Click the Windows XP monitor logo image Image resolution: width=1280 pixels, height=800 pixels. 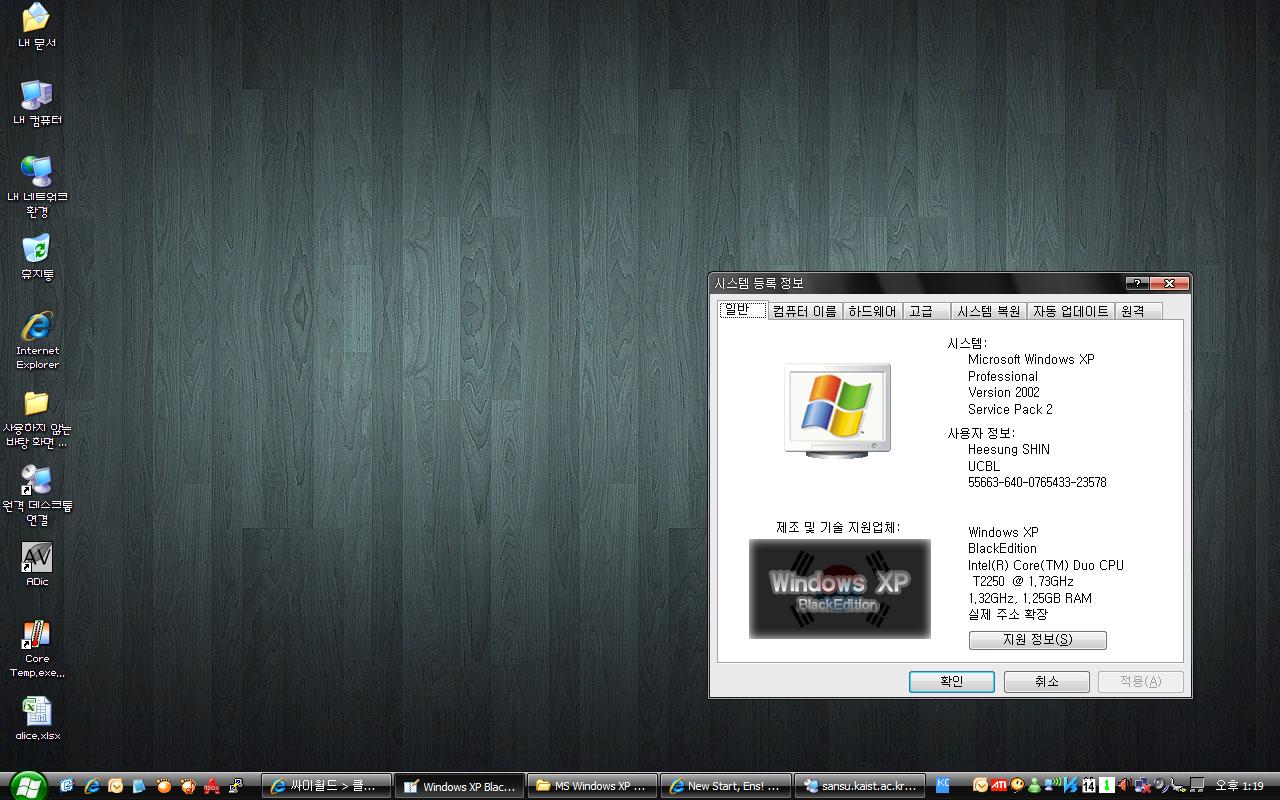(x=838, y=411)
